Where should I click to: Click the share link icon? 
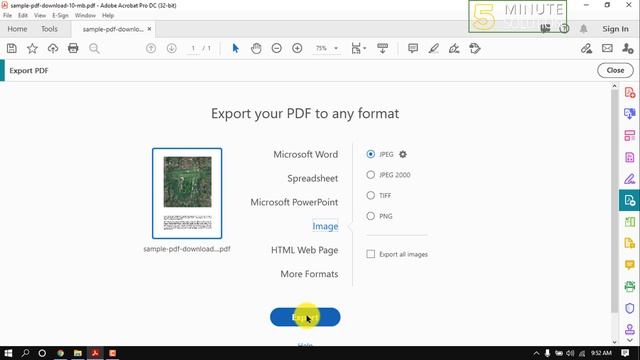pos(587,48)
